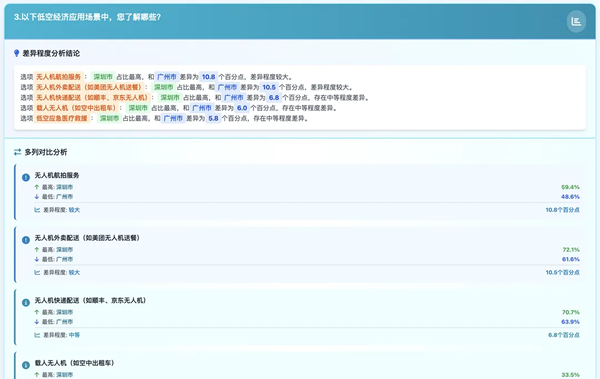The width and height of the screenshot is (600, 379).
Task: Click the 61.6% value
Action: tap(571, 259)
